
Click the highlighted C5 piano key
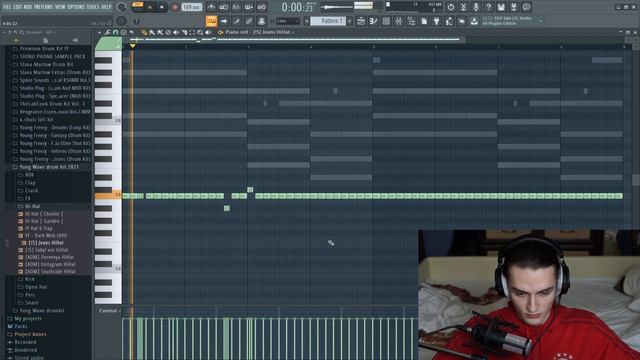tap(108, 196)
